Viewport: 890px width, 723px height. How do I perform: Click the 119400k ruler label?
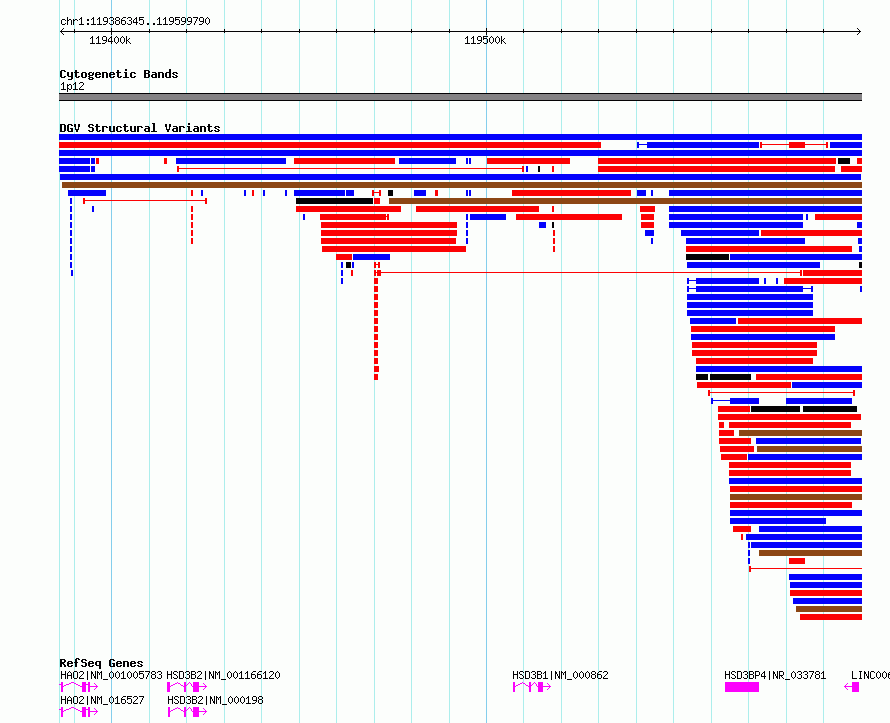pyautogui.click(x=110, y=40)
